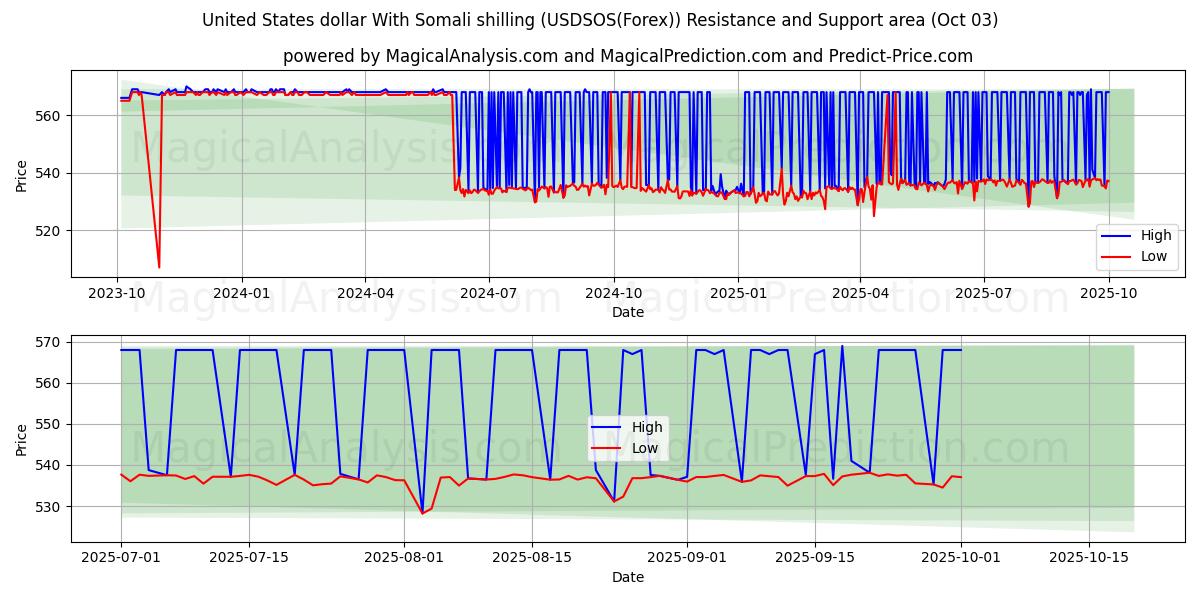Click the 2024-10 date tick label
The image size is (1200, 600).
613,294
